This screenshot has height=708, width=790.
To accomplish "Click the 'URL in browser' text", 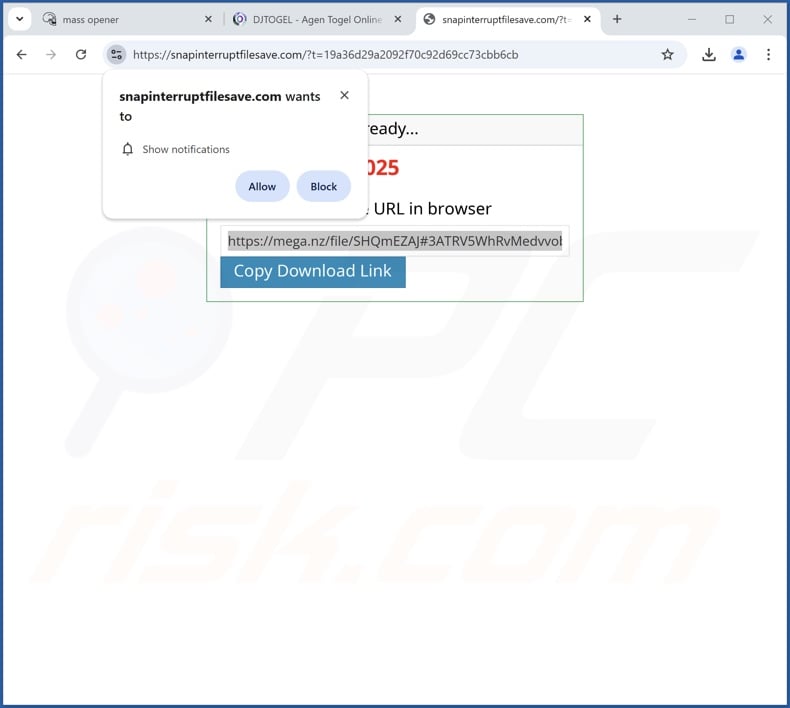I will coord(432,209).
